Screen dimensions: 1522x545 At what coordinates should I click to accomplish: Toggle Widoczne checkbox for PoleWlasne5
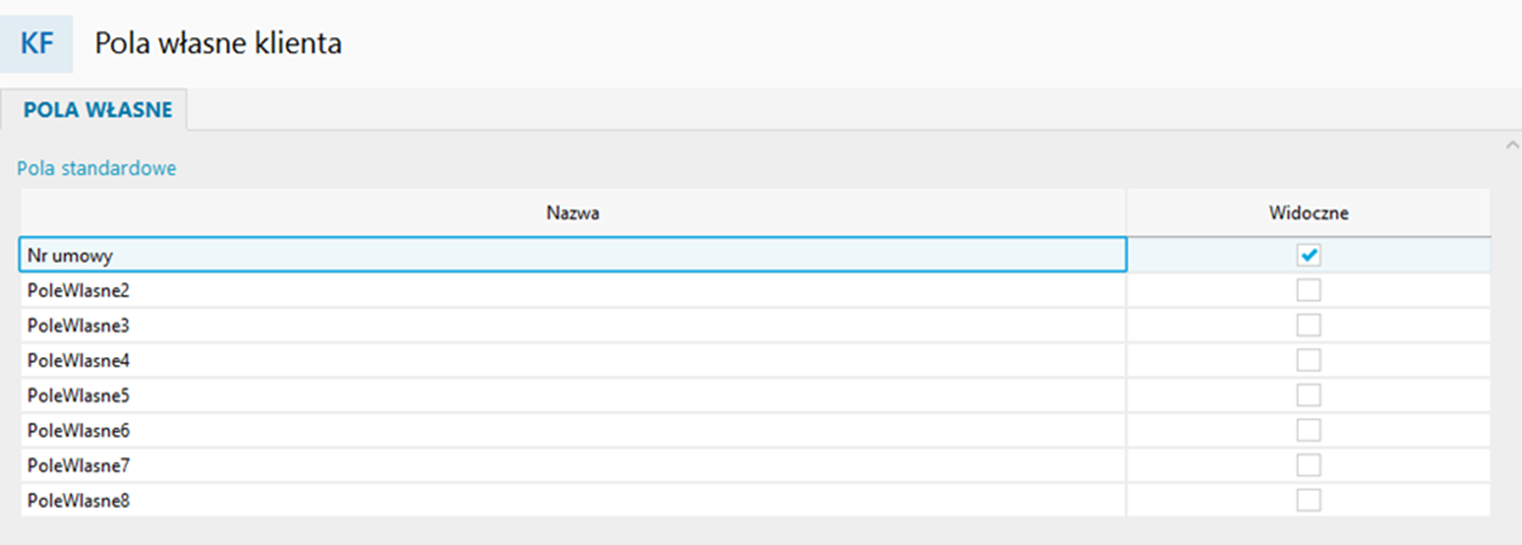click(x=1309, y=395)
